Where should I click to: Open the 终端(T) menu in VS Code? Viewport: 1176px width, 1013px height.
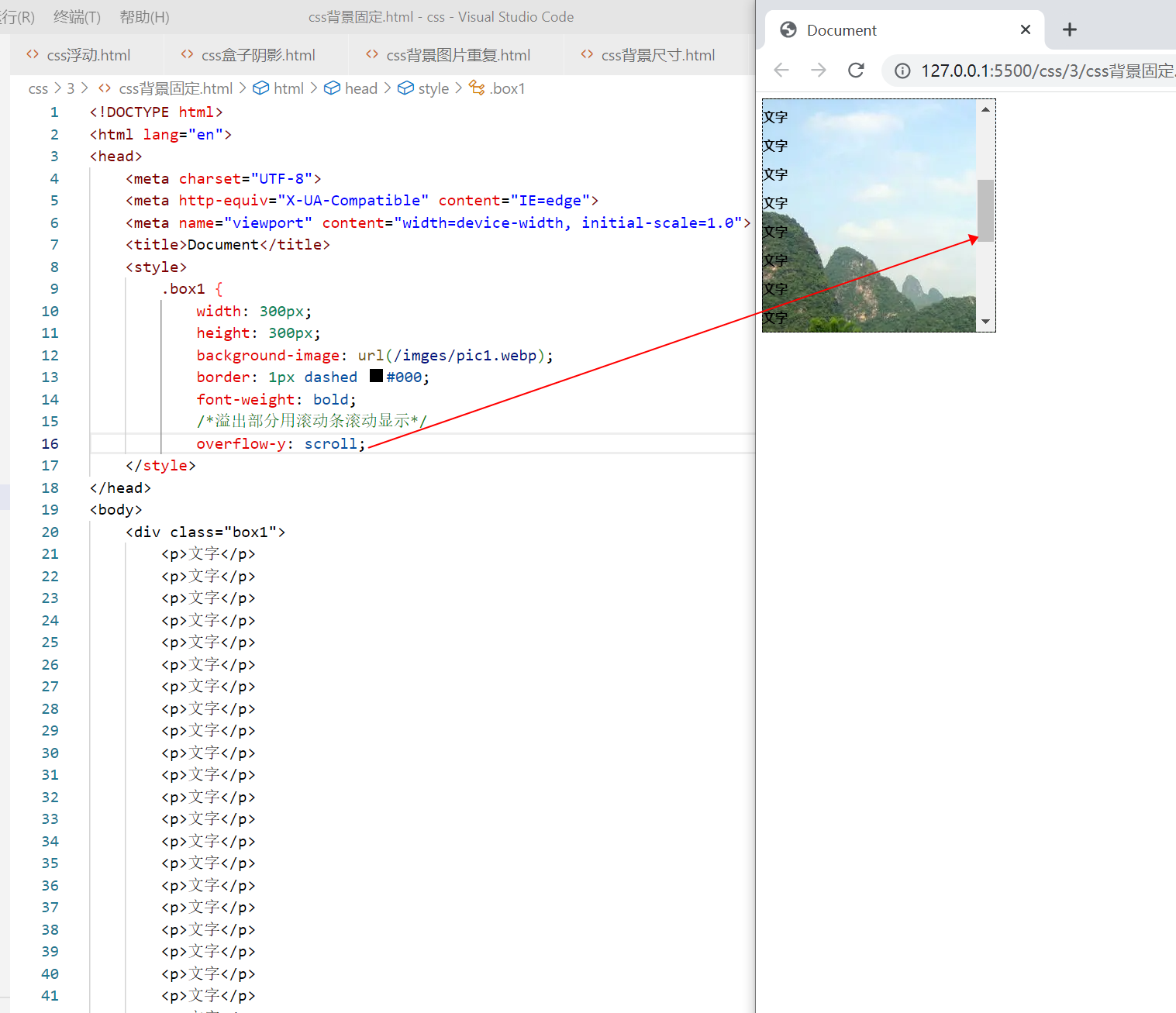pos(77,17)
